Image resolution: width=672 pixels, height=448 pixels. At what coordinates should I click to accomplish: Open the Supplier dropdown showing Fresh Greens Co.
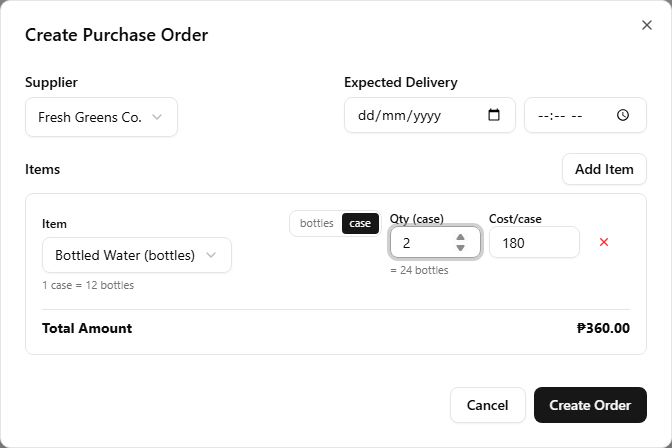[x=101, y=117]
